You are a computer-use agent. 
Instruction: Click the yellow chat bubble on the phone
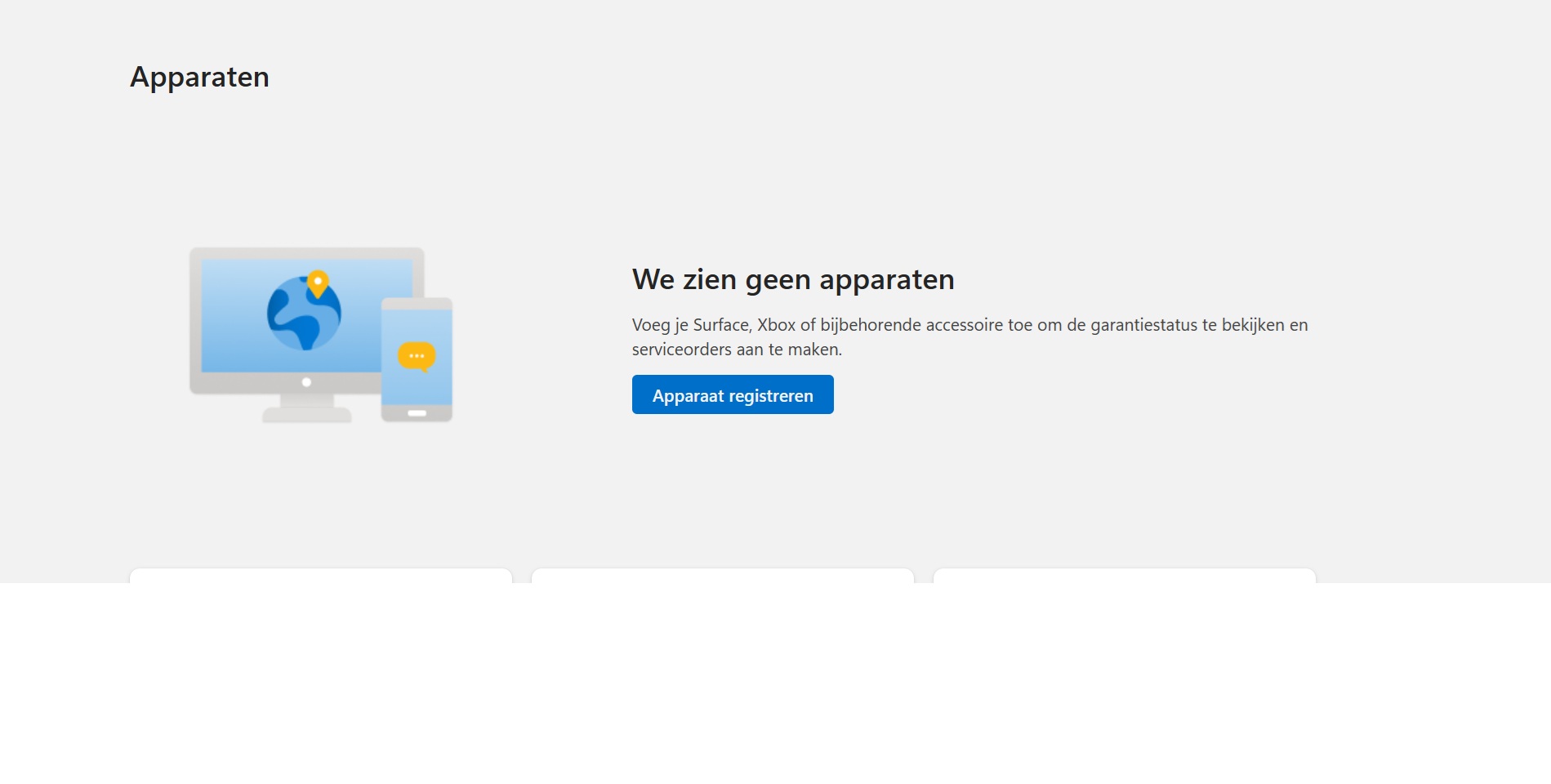click(417, 354)
